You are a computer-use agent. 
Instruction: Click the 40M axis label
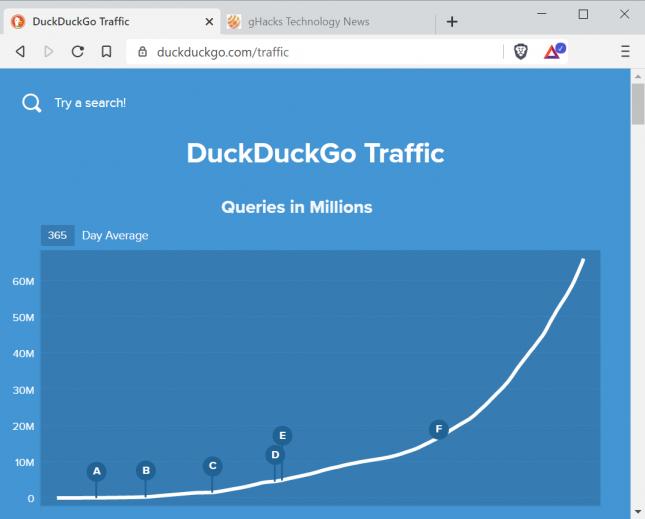click(23, 354)
